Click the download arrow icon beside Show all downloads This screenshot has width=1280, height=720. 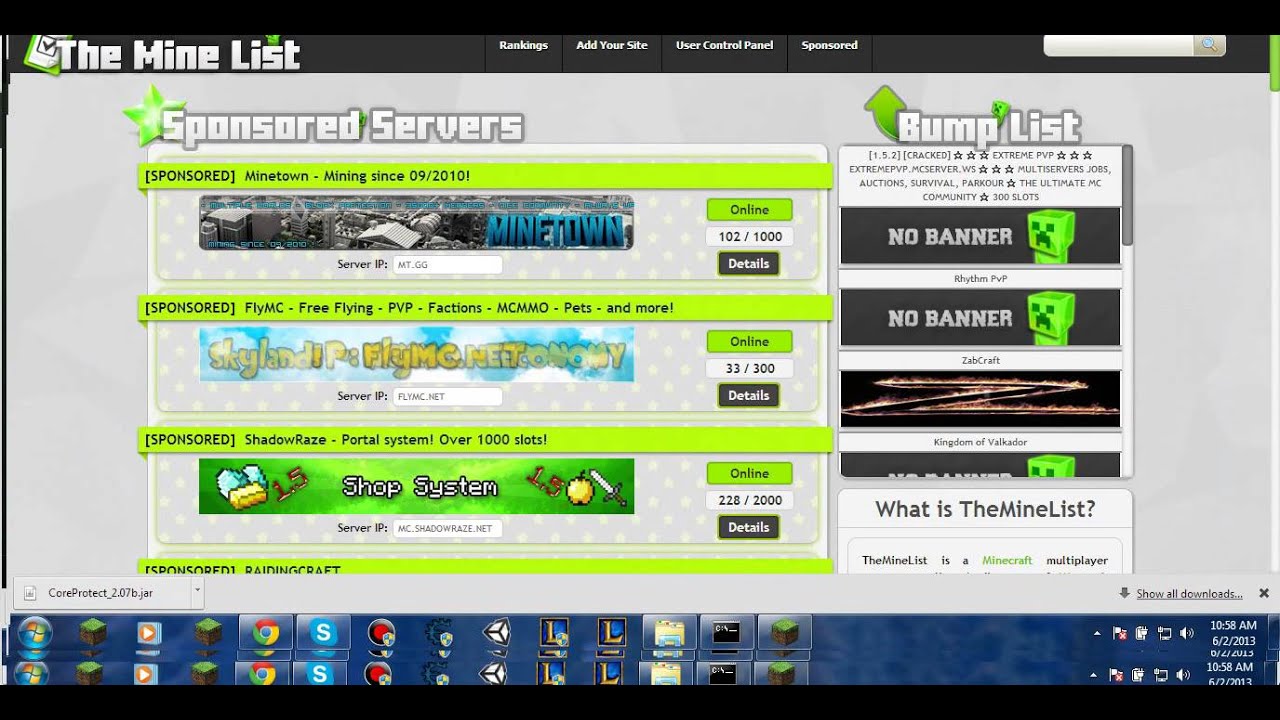click(1125, 593)
